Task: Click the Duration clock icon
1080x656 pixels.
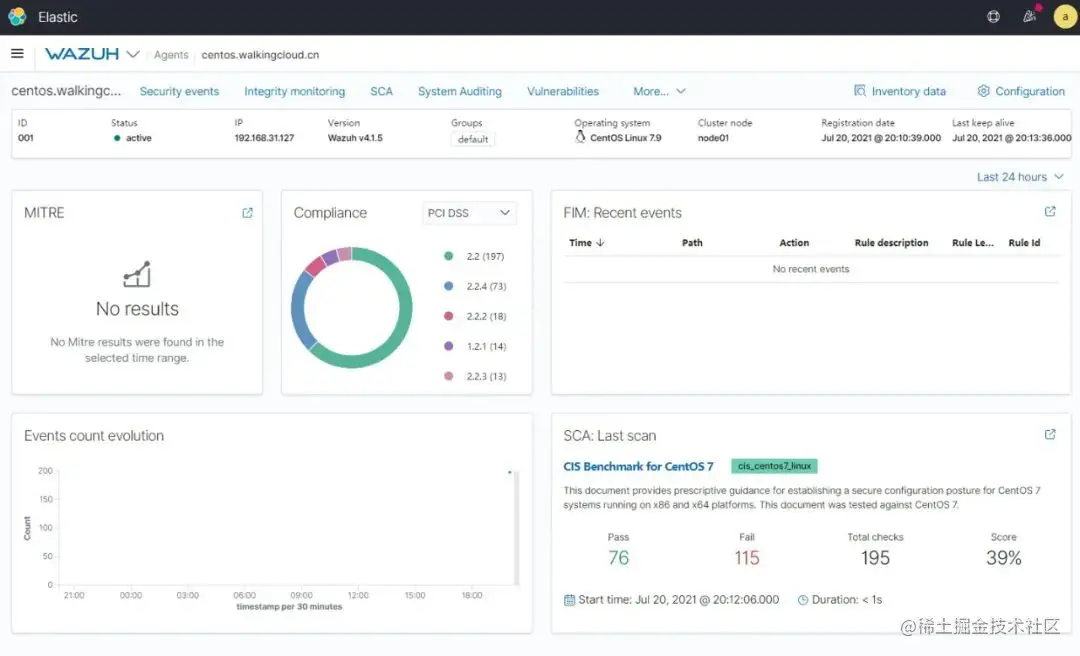Action: click(x=803, y=600)
